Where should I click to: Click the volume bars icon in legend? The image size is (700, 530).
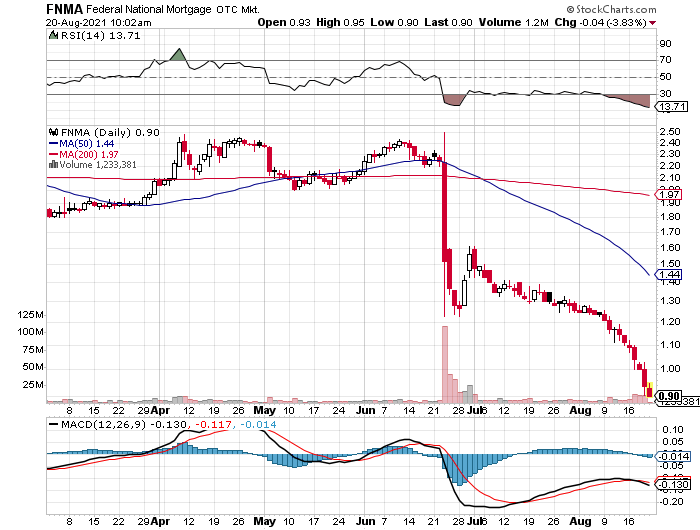coord(54,165)
